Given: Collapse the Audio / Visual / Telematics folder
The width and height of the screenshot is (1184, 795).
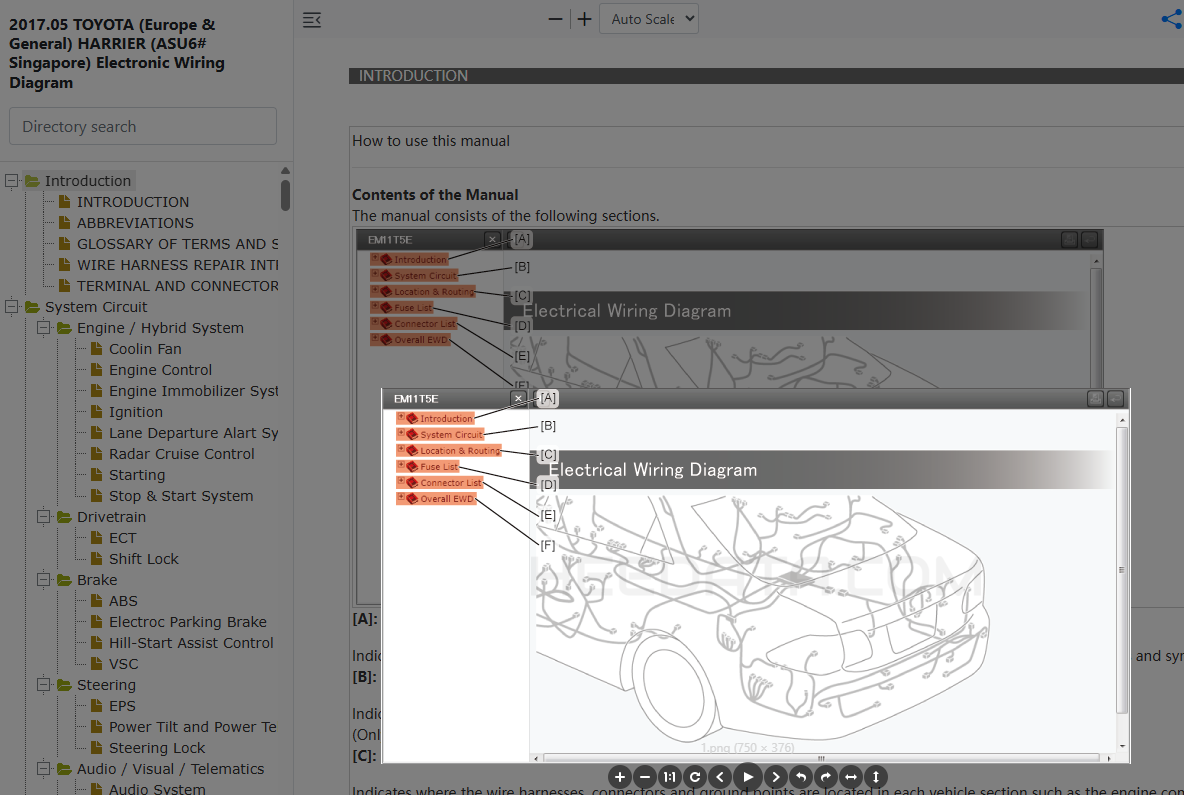Looking at the screenshot, I should (x=44, y=769).
